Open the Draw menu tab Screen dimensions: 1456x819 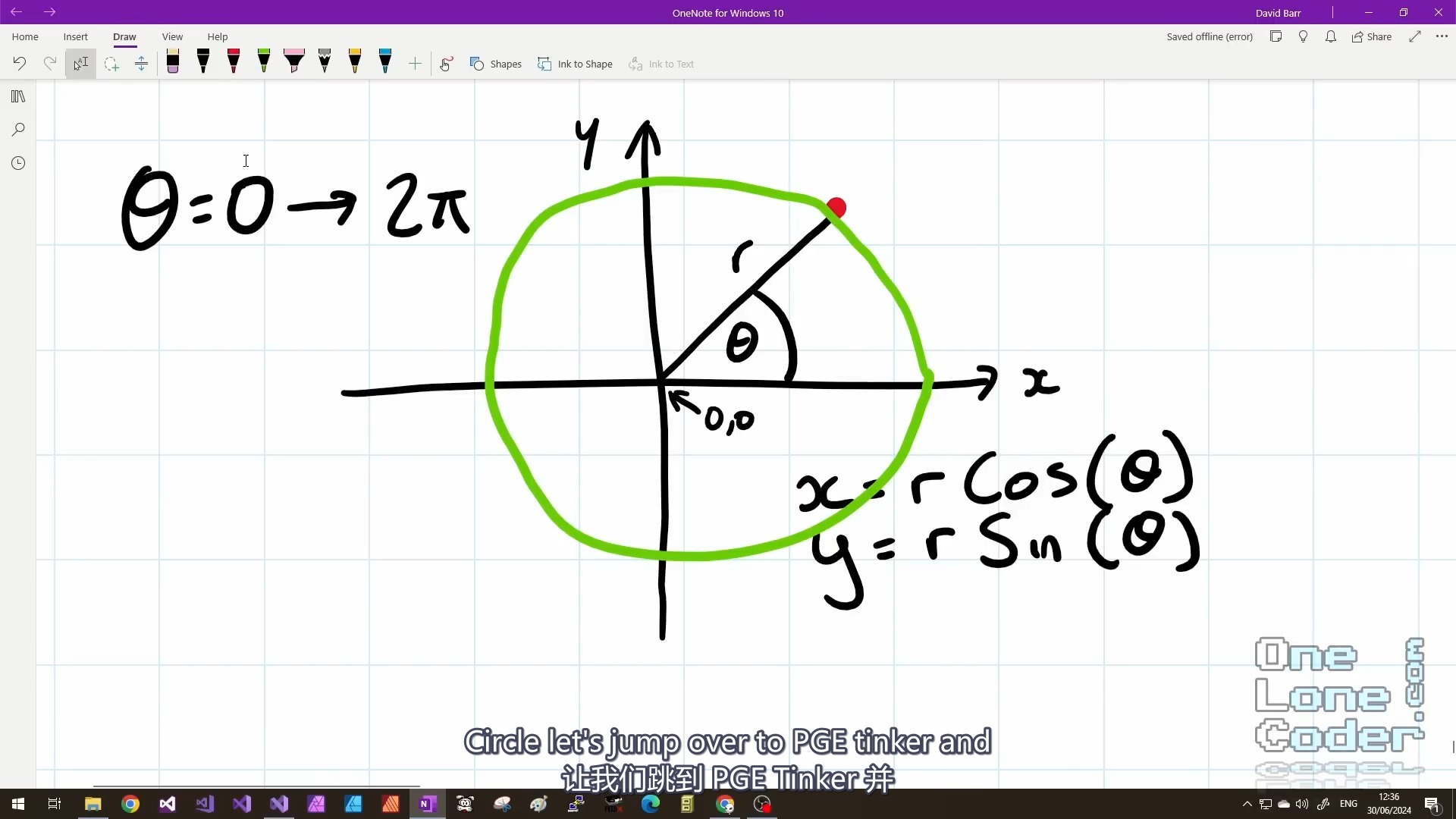coord(124,37)
